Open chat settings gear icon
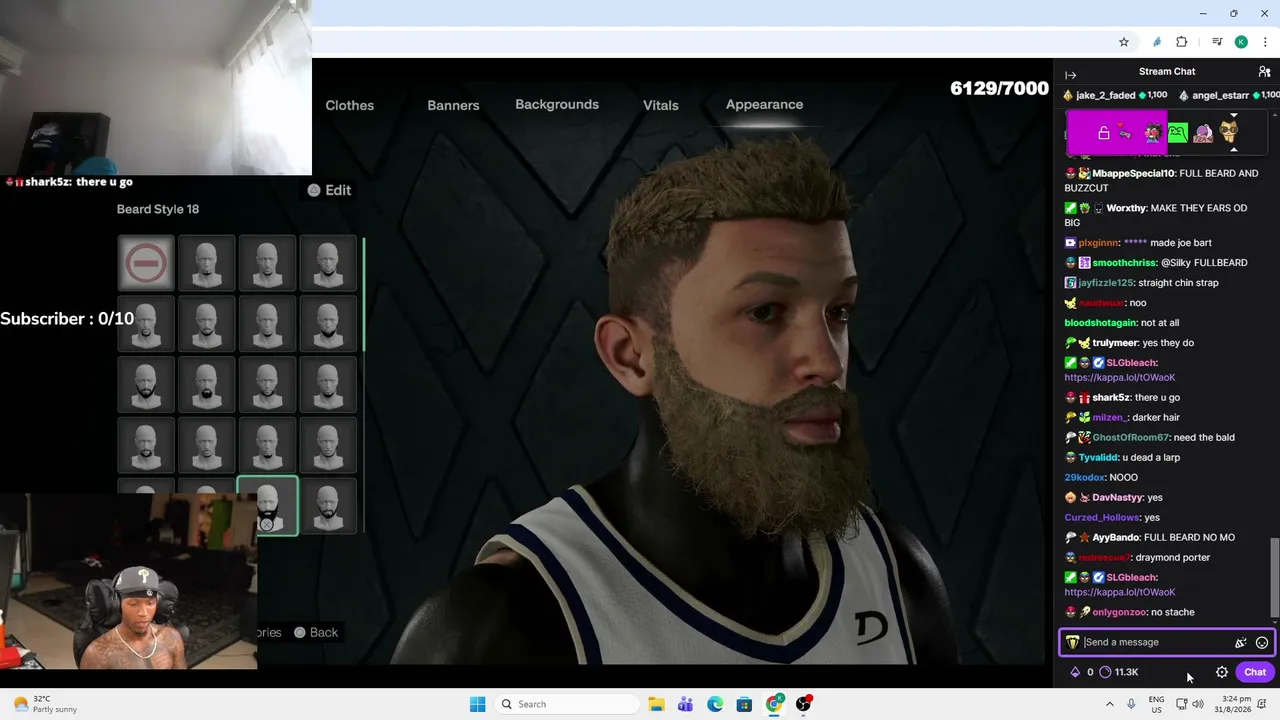Screen dimensions: 1280x720 [1222, 672]
